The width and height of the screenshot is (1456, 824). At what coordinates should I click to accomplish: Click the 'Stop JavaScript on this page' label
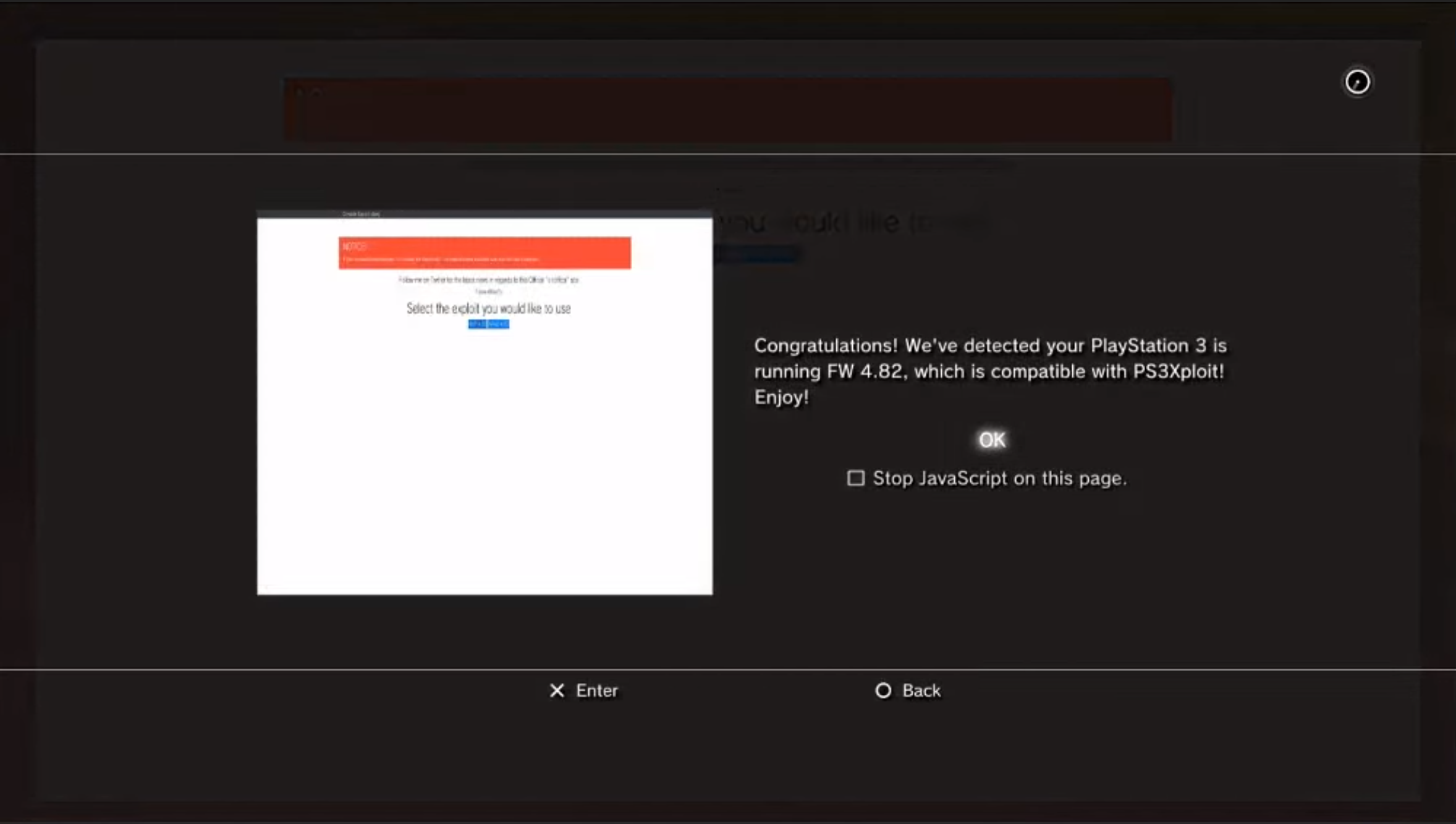999,478
